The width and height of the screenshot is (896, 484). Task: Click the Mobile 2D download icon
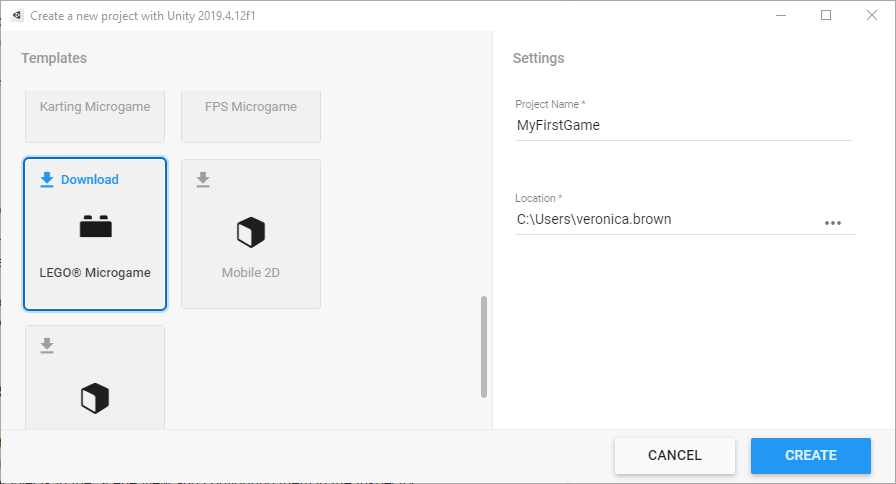click(202, 180)
